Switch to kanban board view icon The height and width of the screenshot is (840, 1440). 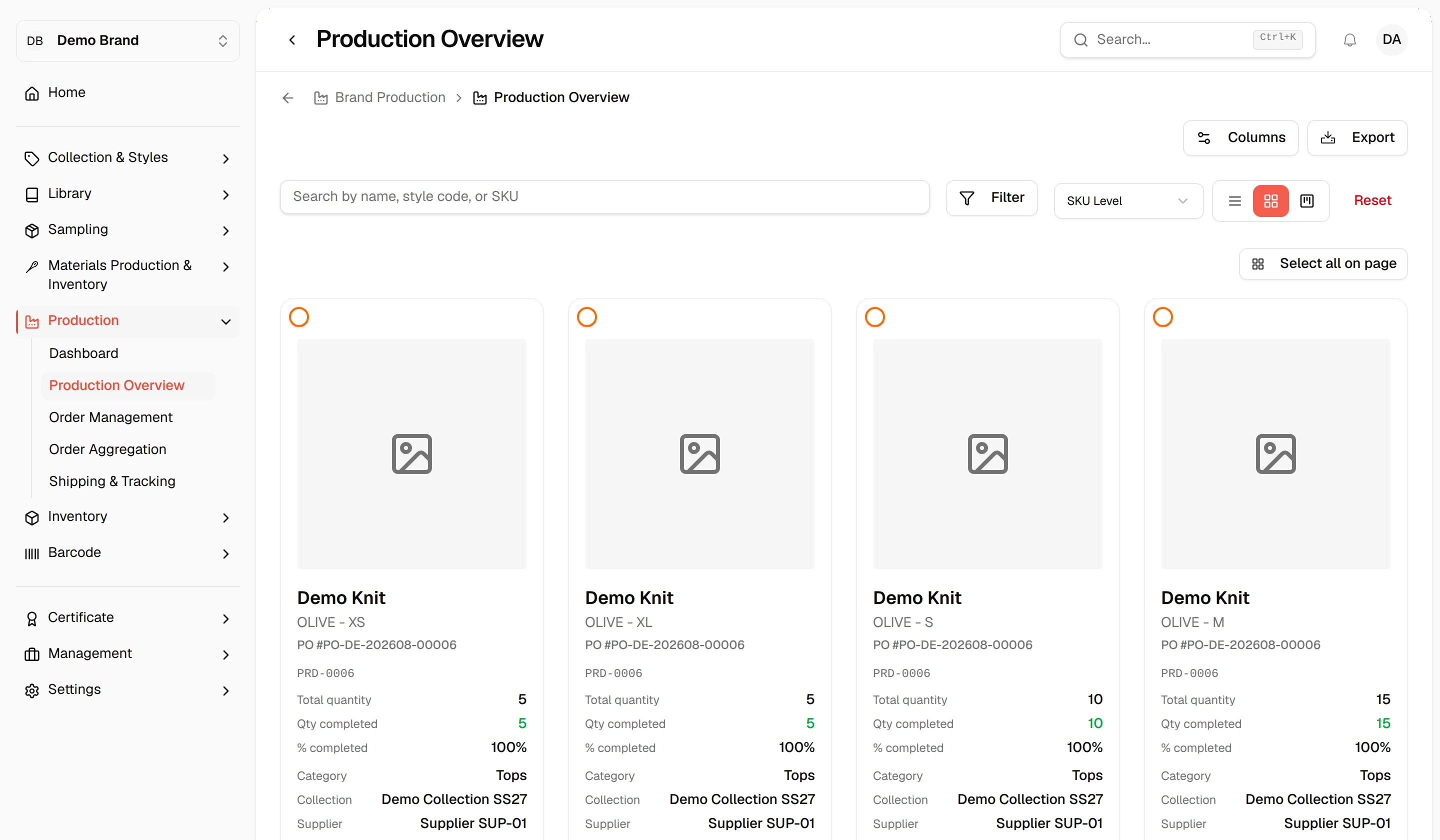(1307, 201)
